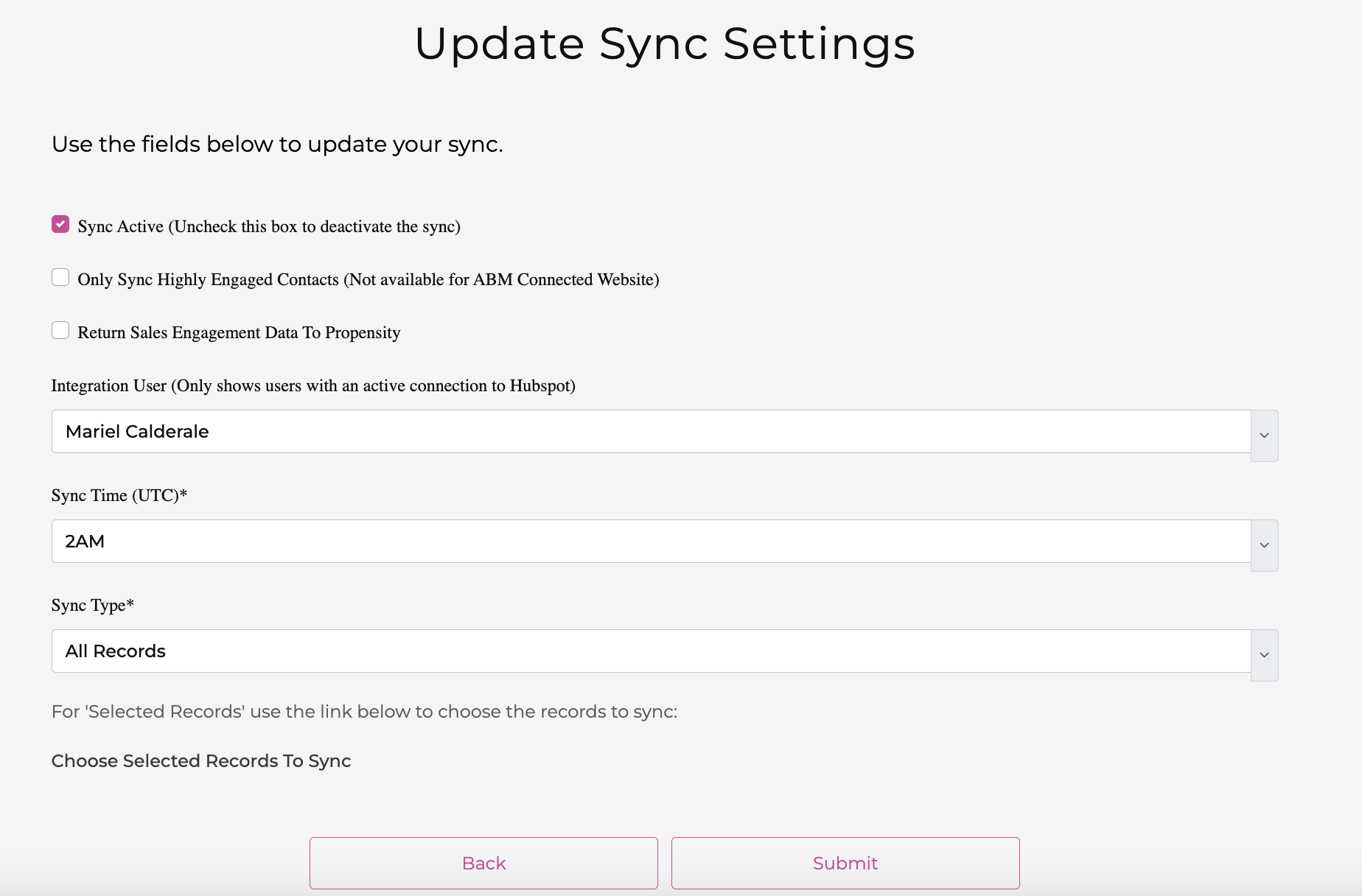Click the Sync Active label text

[x=268, y=226]
